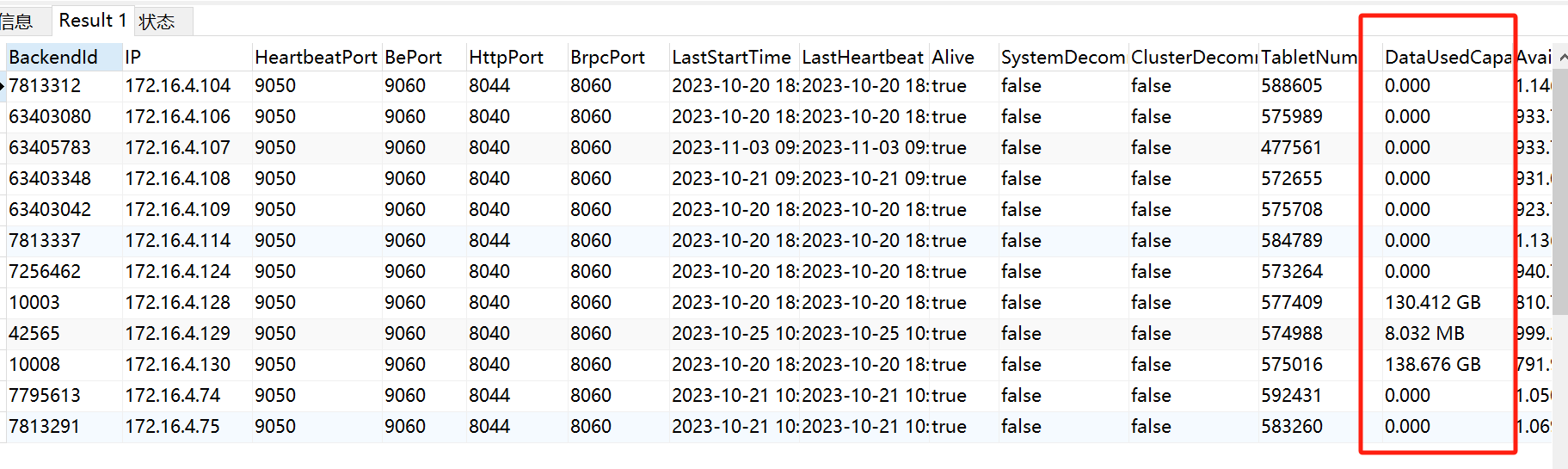
Task: Select the DataUsedCapa column header
Action: (x=1448, y=58)
